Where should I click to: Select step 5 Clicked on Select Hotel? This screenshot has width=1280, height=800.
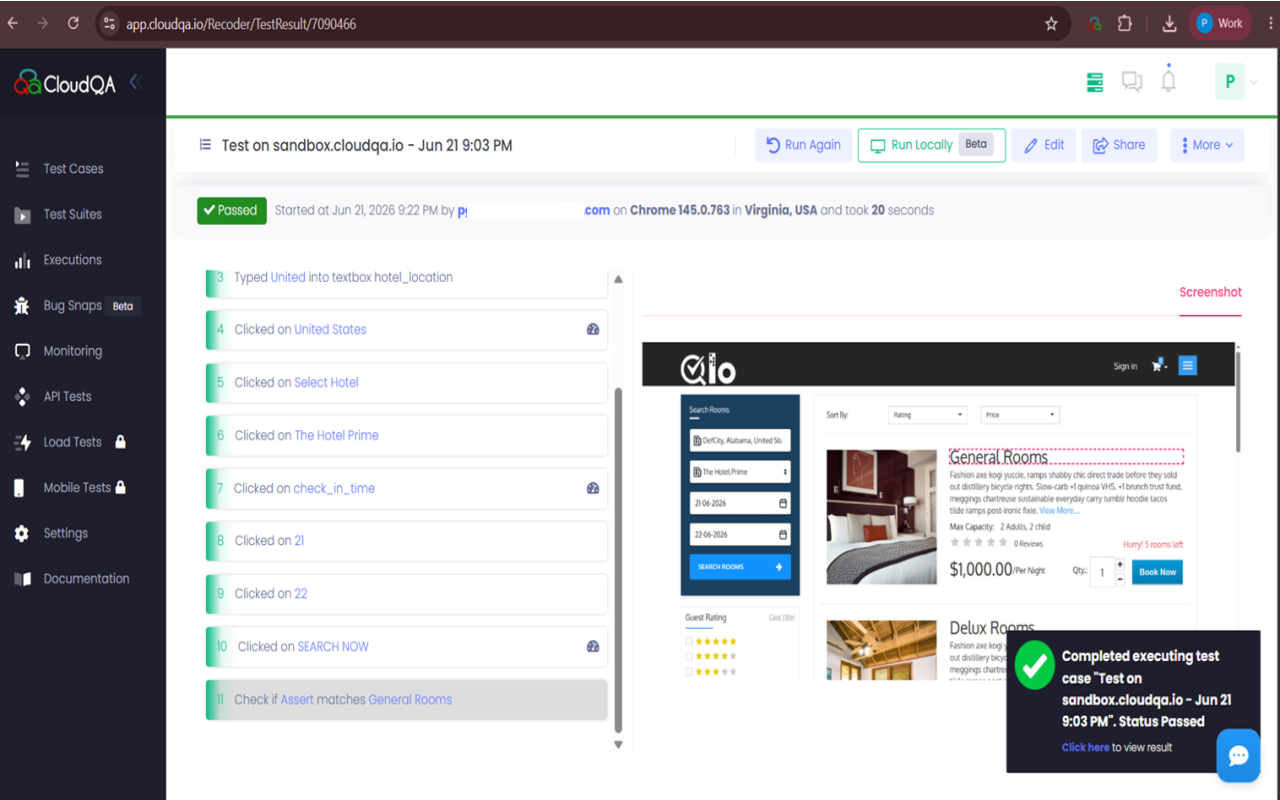[x=407, y=382]
